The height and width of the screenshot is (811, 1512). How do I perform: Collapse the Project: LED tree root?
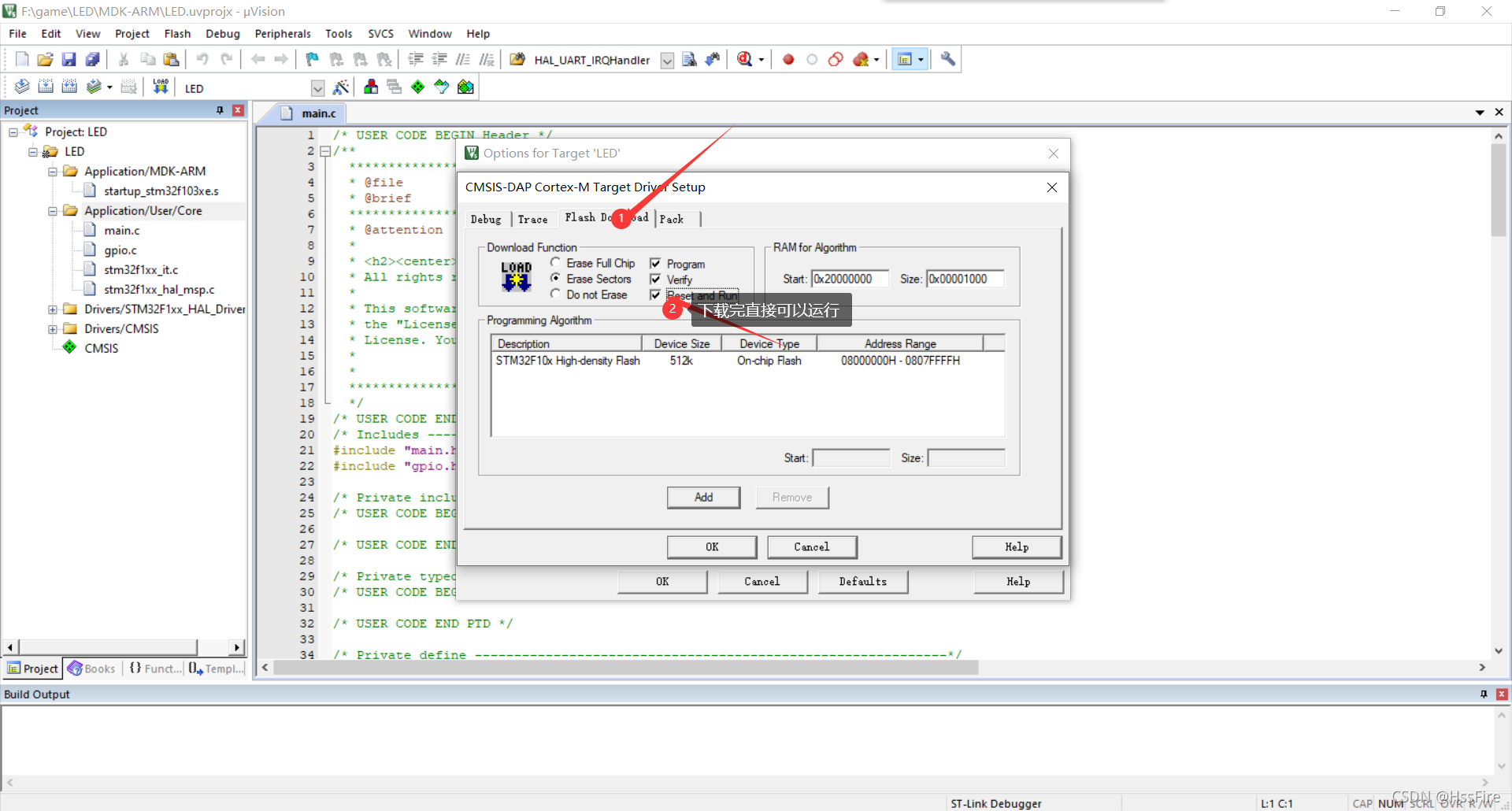pos(13,132)
